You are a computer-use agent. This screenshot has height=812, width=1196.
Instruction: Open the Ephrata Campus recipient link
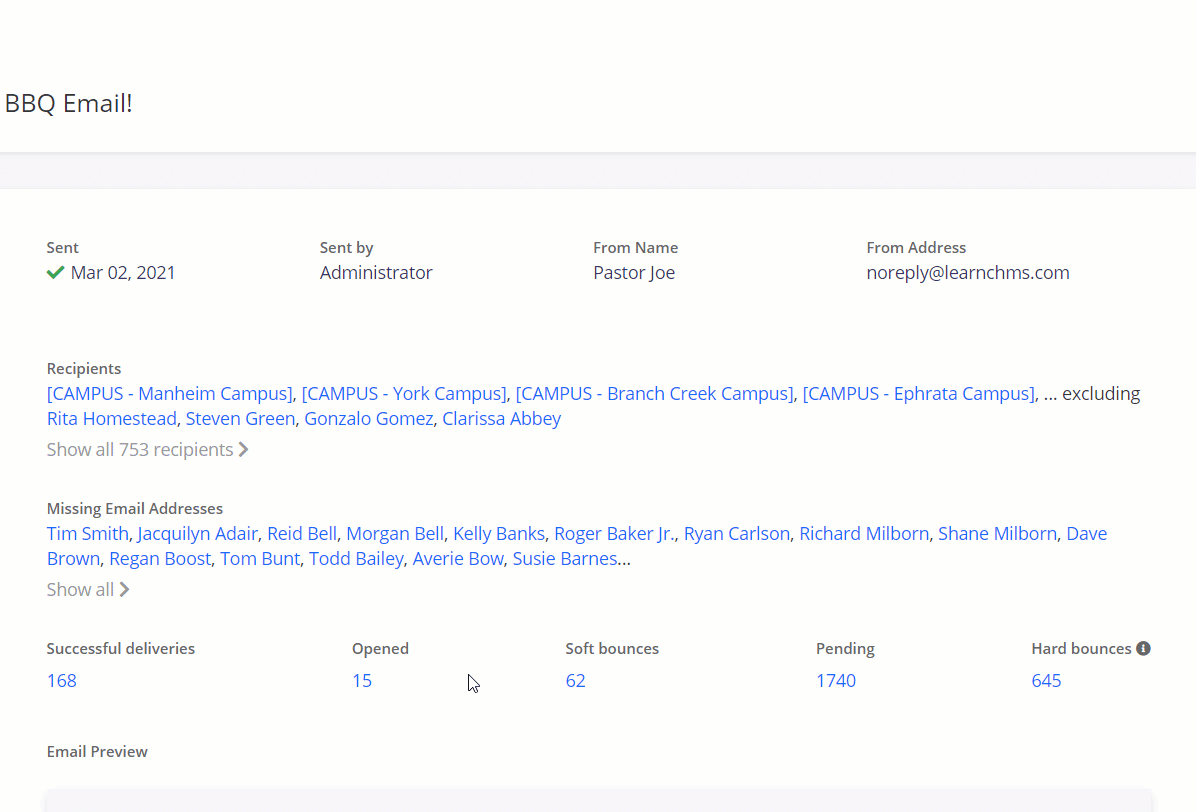click(x=918, y=394)
